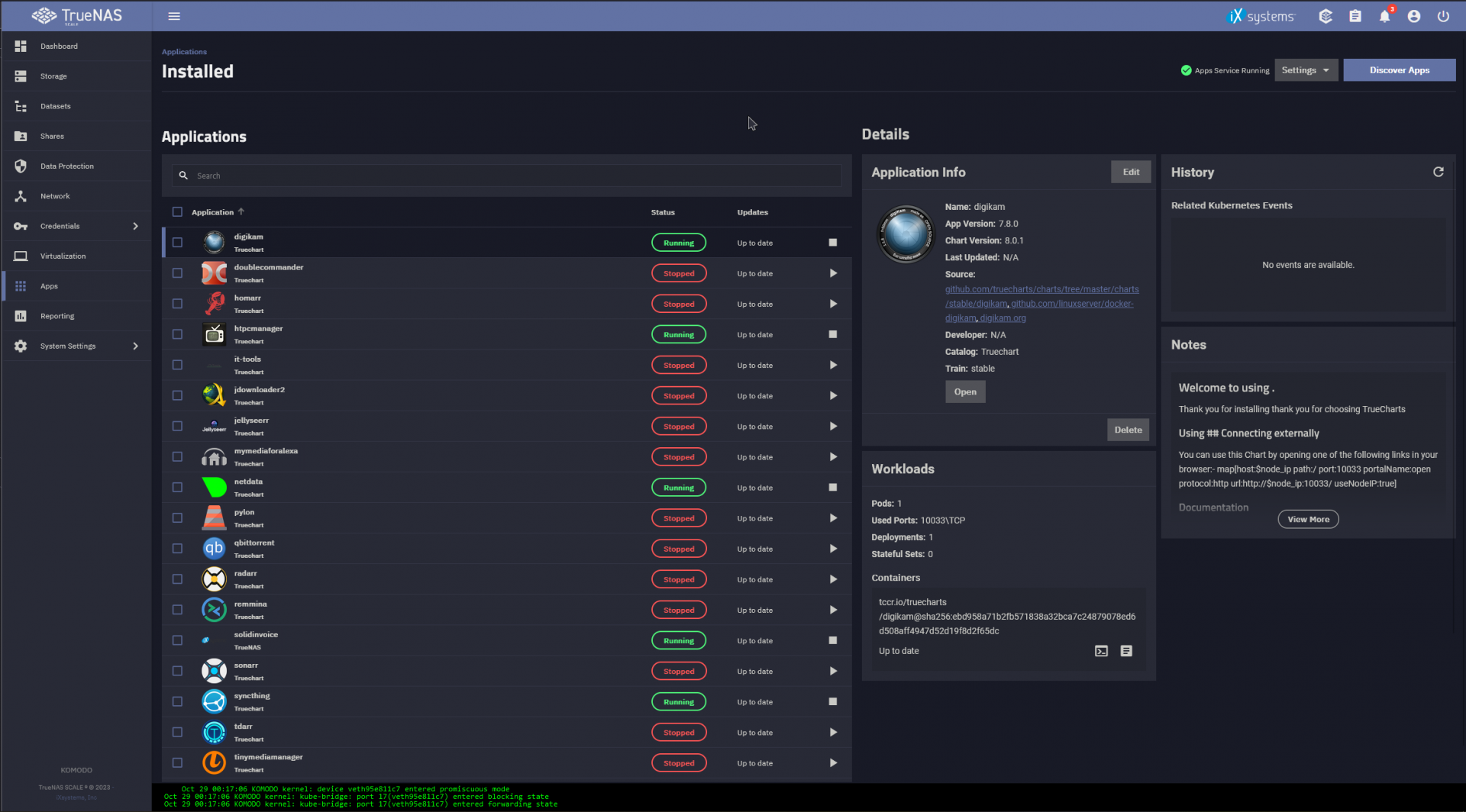This screenshot has height=812, width=1466.
Task: Stop the solidinvoice application
Action: (x=833, y=640)
